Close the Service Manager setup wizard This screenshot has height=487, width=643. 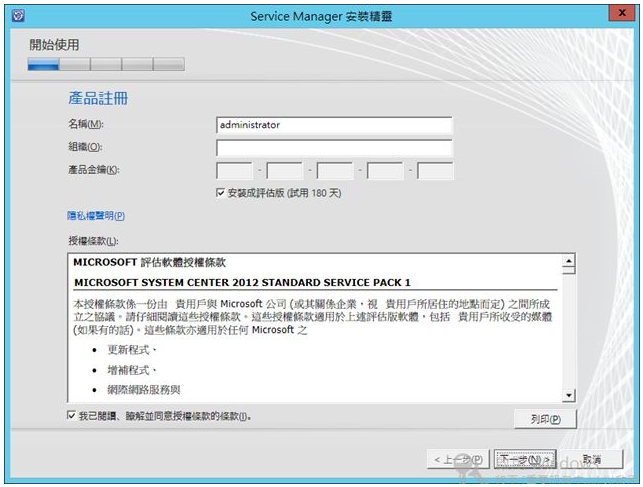(622, 13)
